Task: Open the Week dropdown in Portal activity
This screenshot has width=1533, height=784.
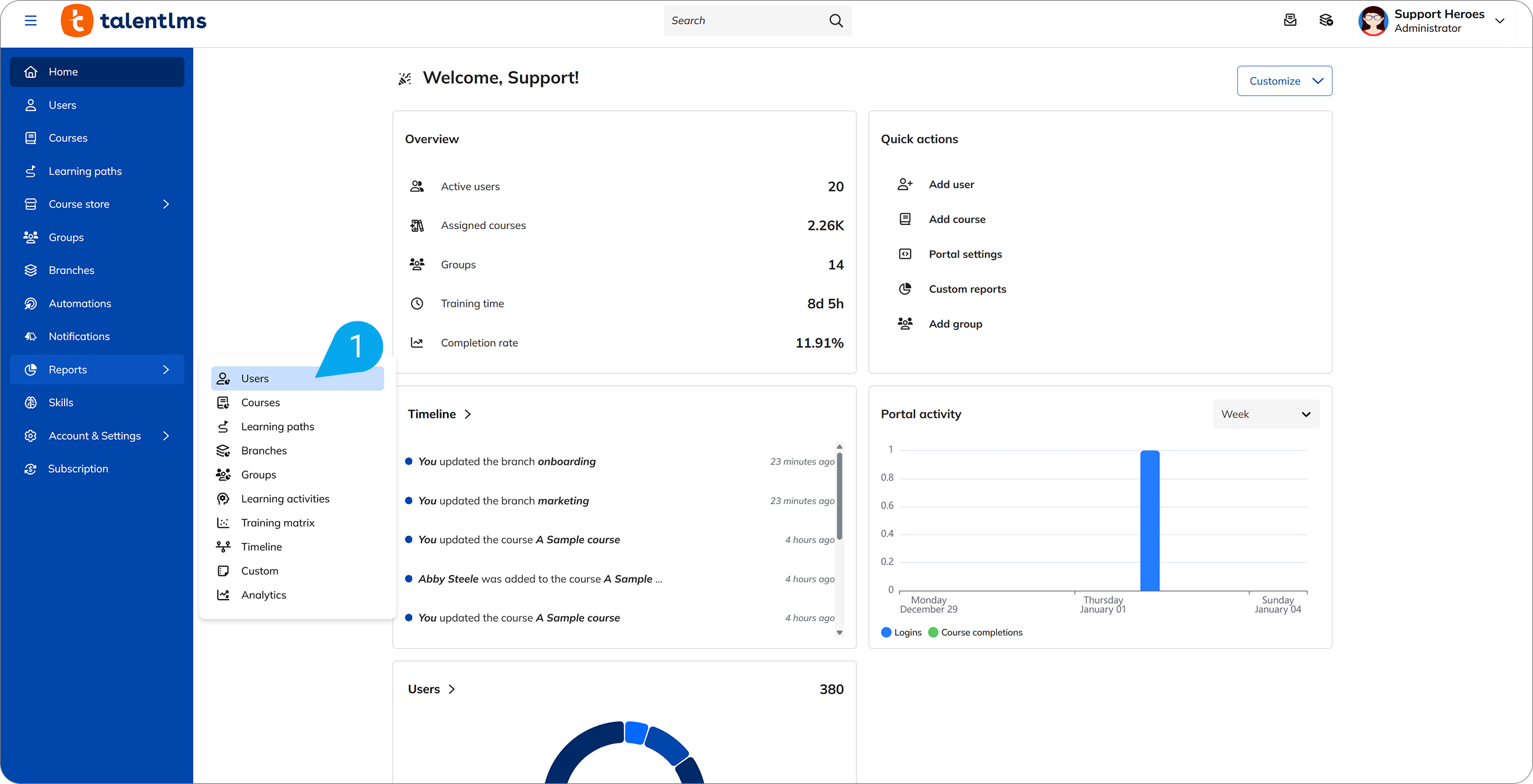Action: pyautogui.click(x=1265, y=413)
